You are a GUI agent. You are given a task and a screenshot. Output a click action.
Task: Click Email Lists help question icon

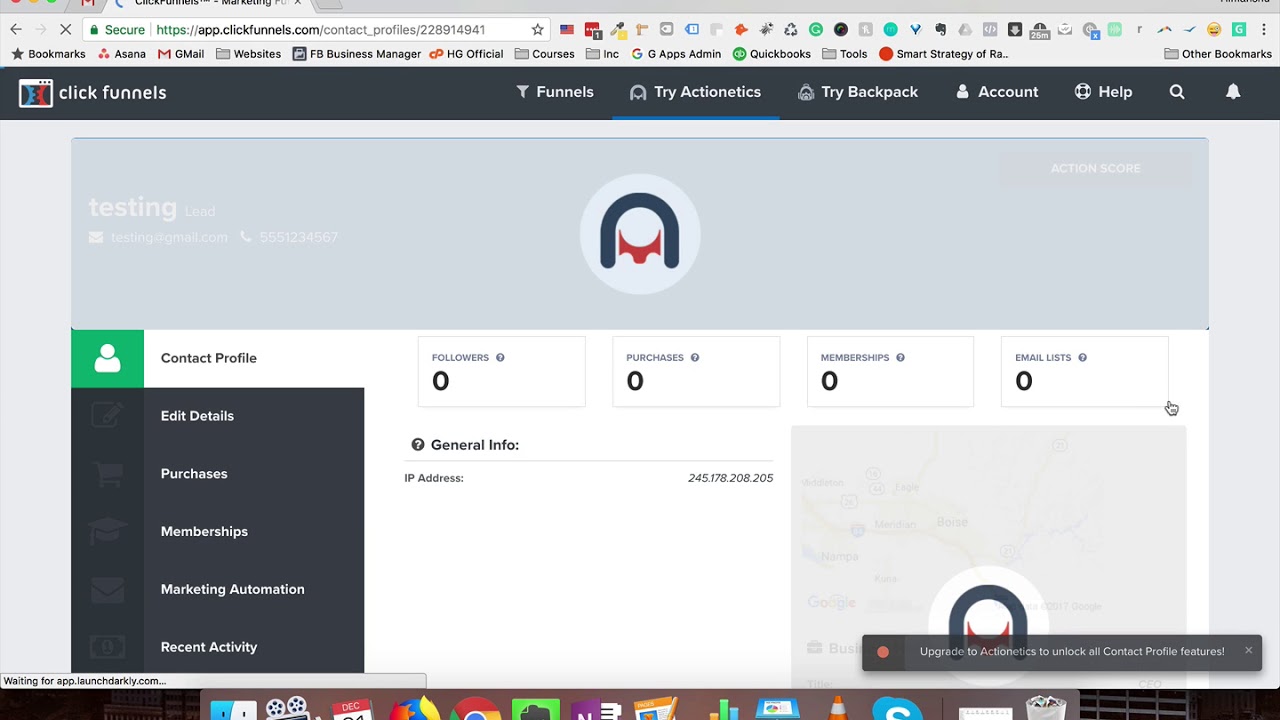click(1082, 357)
